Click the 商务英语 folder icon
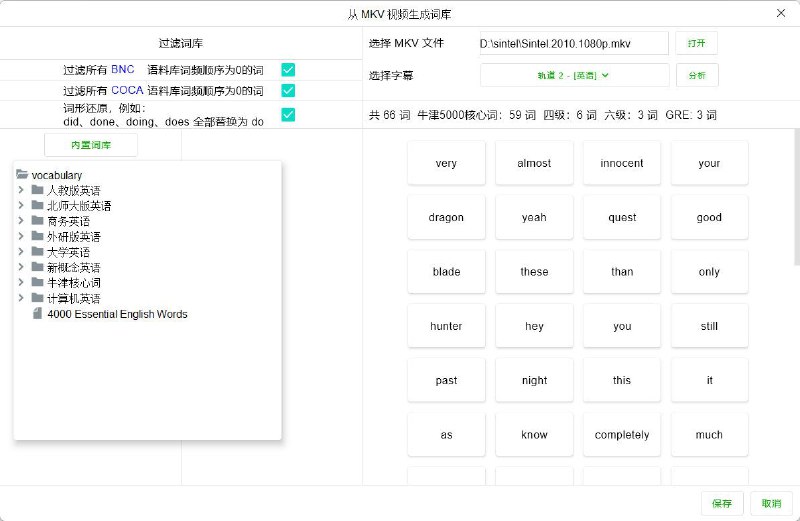800x521 pixels. tap(37, 221)
